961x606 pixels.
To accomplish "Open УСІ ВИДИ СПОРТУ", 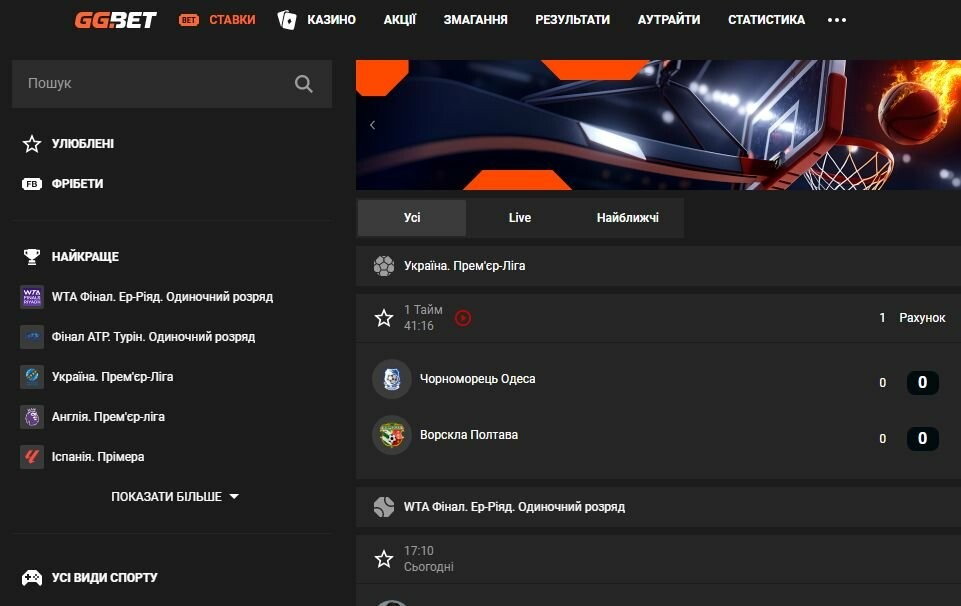I will [104, 578].
